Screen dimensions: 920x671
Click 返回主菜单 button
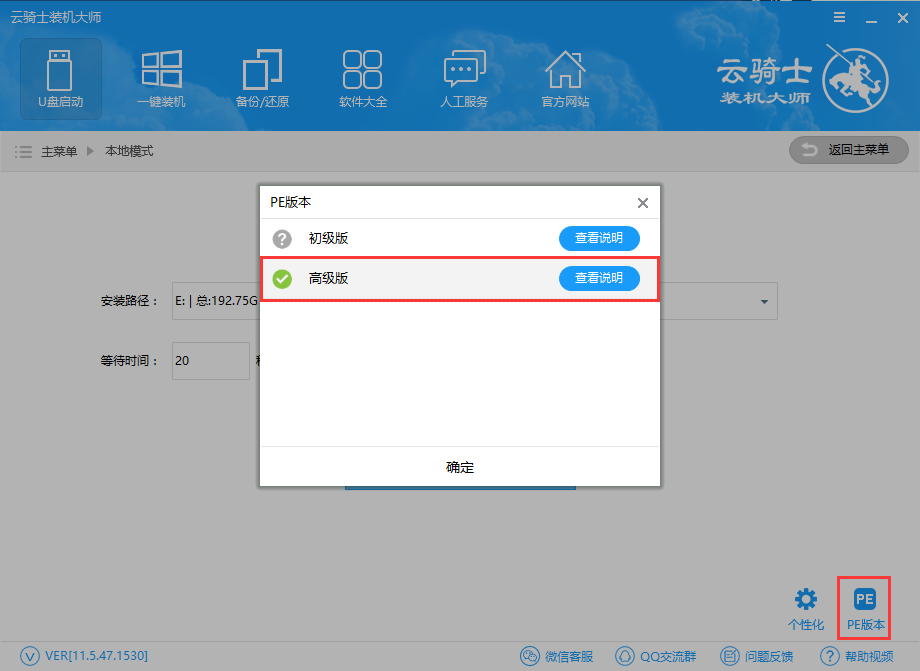coord(848,150)
